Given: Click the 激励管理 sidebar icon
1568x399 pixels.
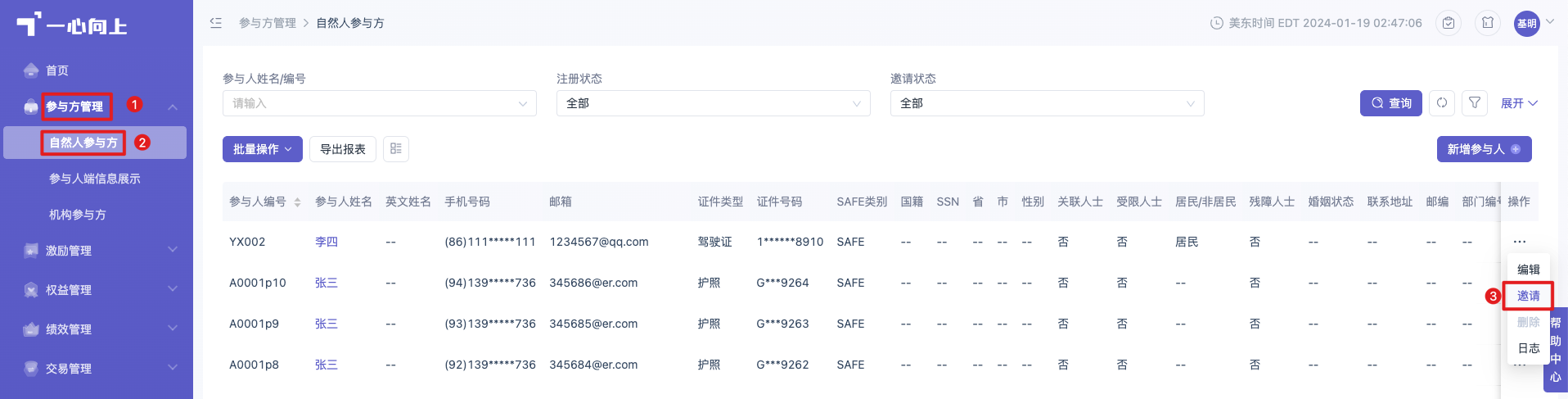Looking at the screenshot, I should point(31,251).
